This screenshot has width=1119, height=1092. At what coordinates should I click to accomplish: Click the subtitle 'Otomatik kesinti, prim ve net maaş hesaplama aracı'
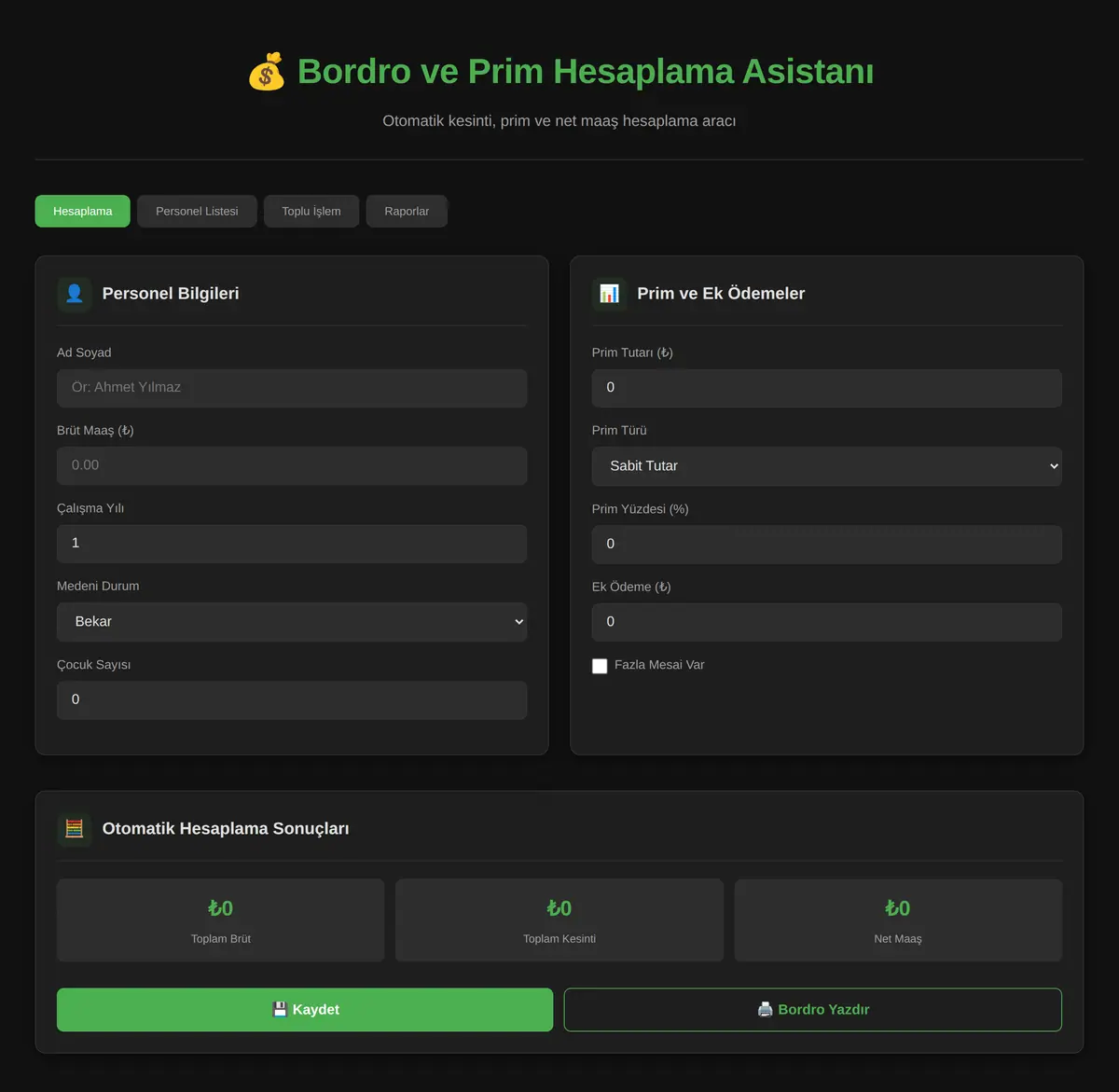click(559, 121)
